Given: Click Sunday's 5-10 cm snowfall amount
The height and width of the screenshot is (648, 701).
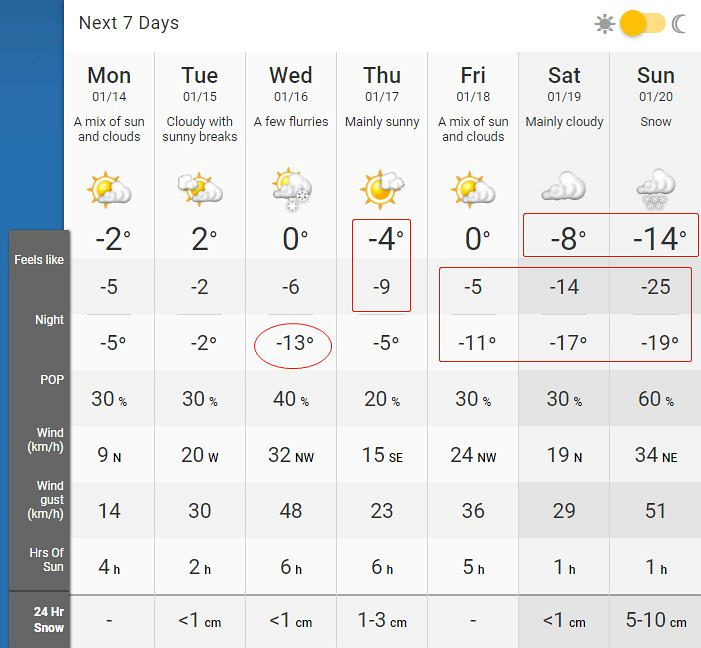Looking at the screenshot, I should (x=655, y=621).
